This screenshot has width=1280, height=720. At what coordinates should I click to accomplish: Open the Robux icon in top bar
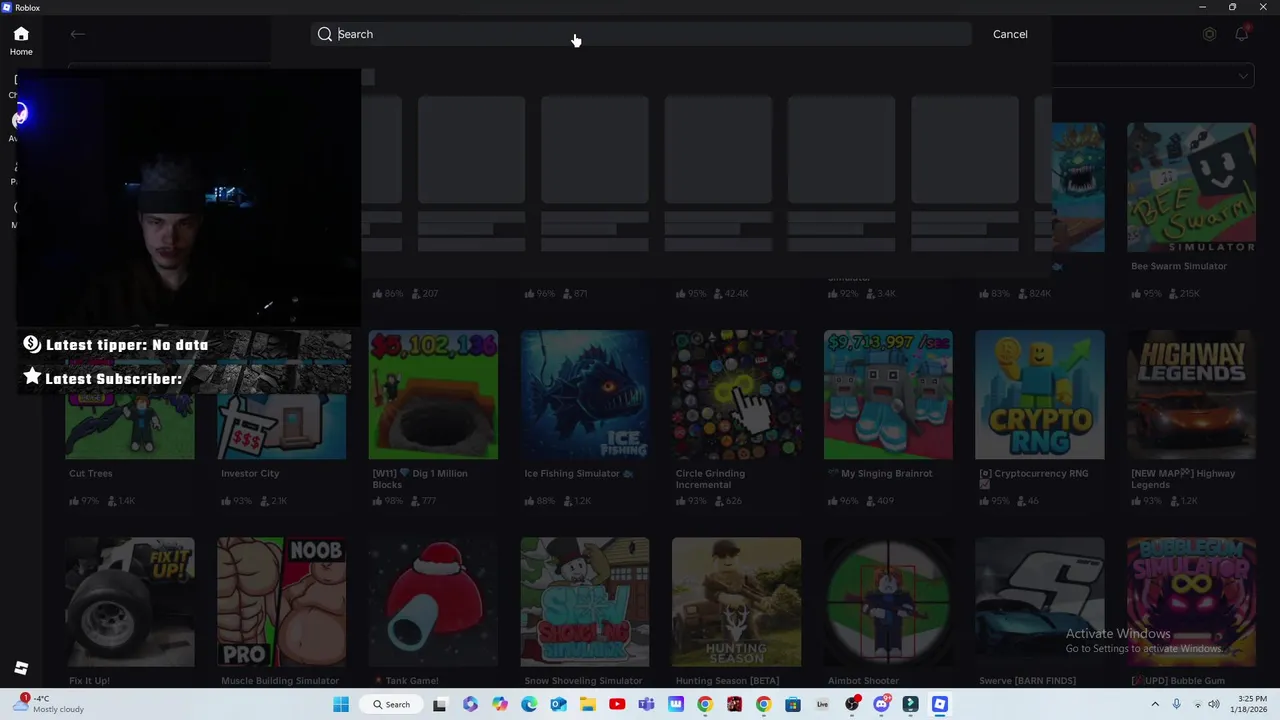click(1209, 34)
